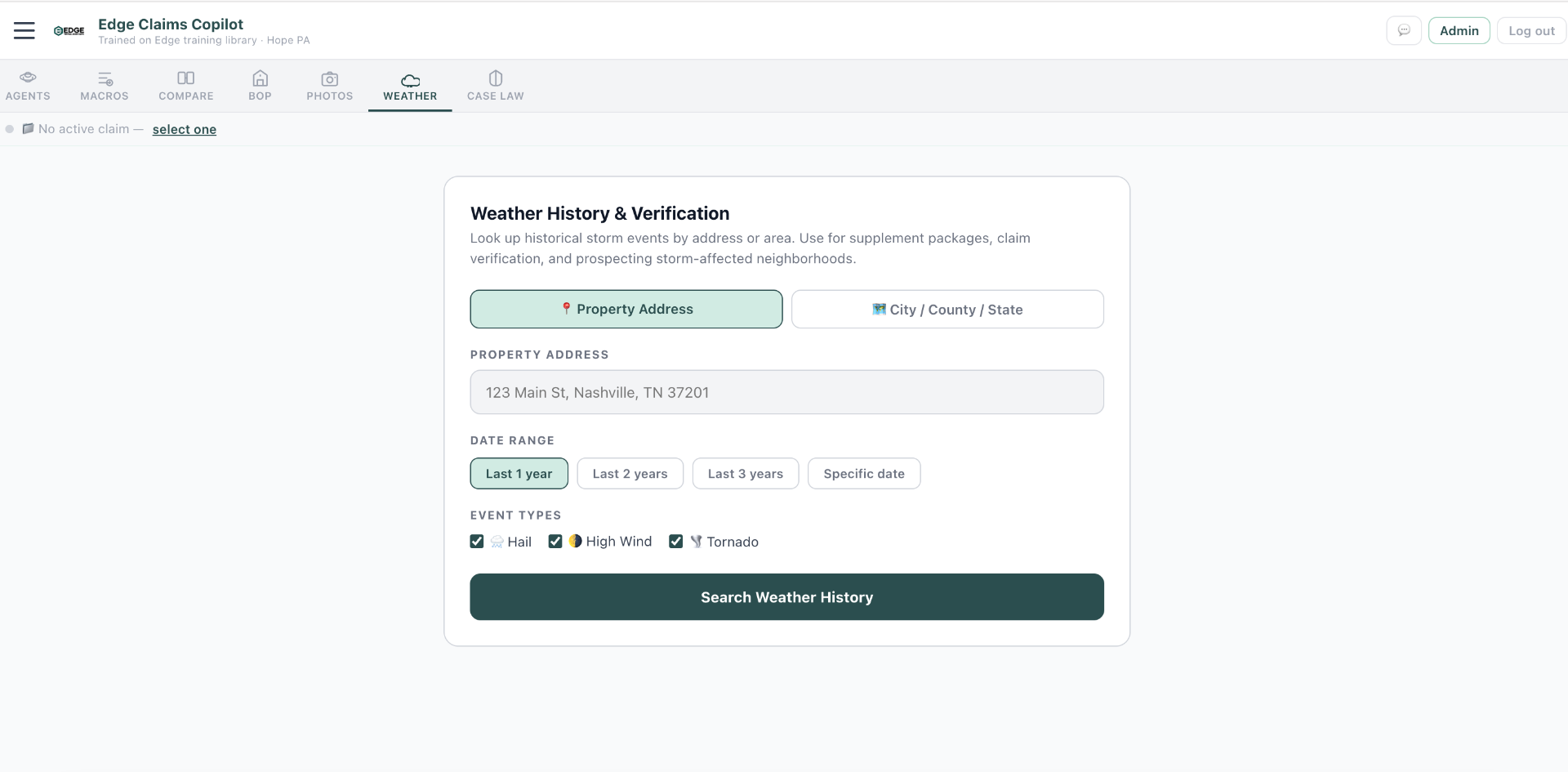
Task: Click the chat feedback speech bubble icon
Action: (x=1404, y=31)
